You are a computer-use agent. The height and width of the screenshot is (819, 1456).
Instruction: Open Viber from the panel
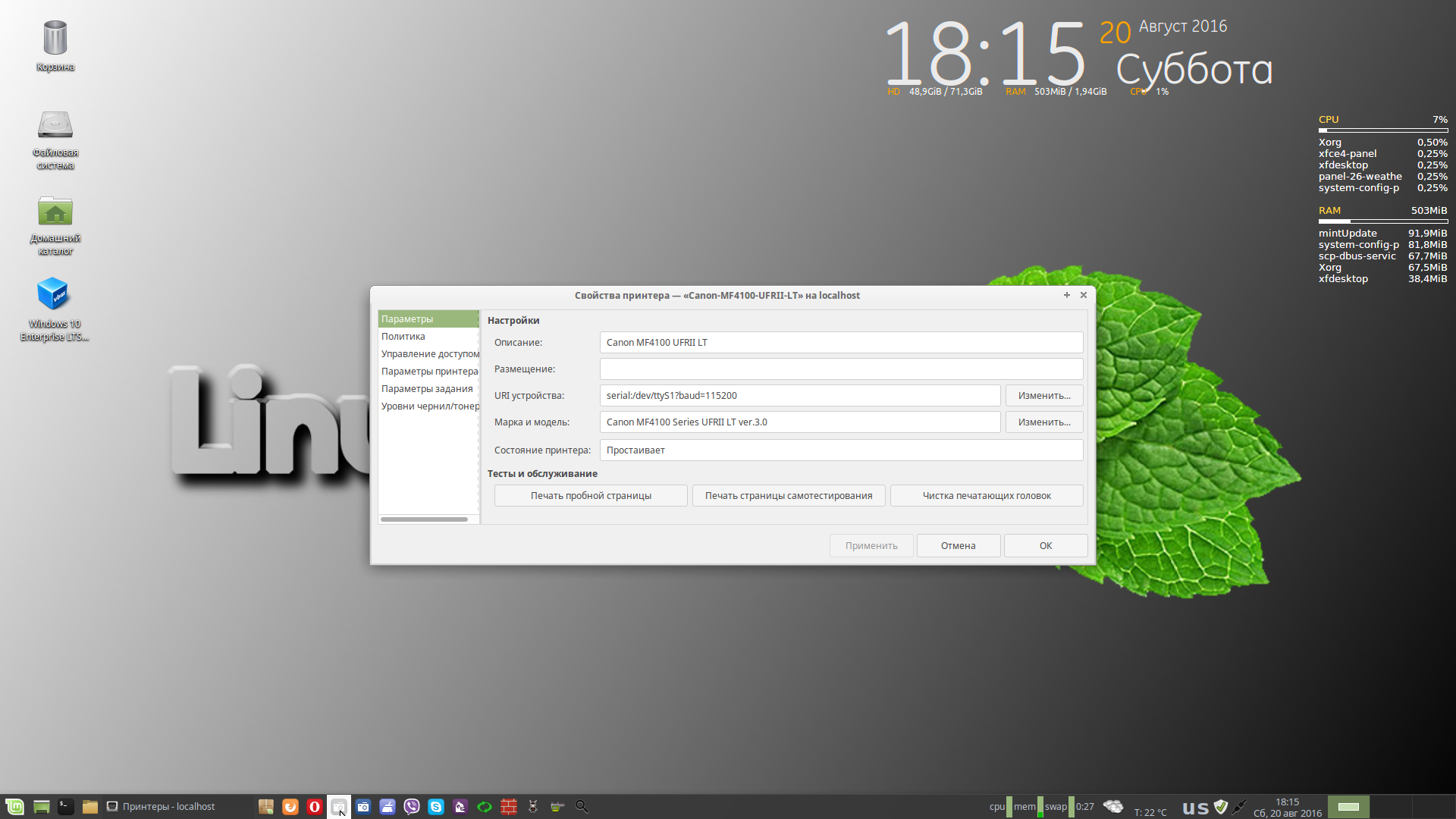412,807
